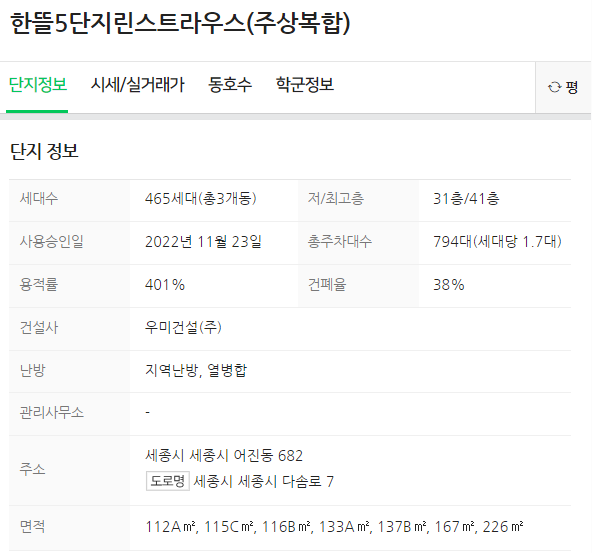Switch to the 동호수 tab

pos(230,85)
